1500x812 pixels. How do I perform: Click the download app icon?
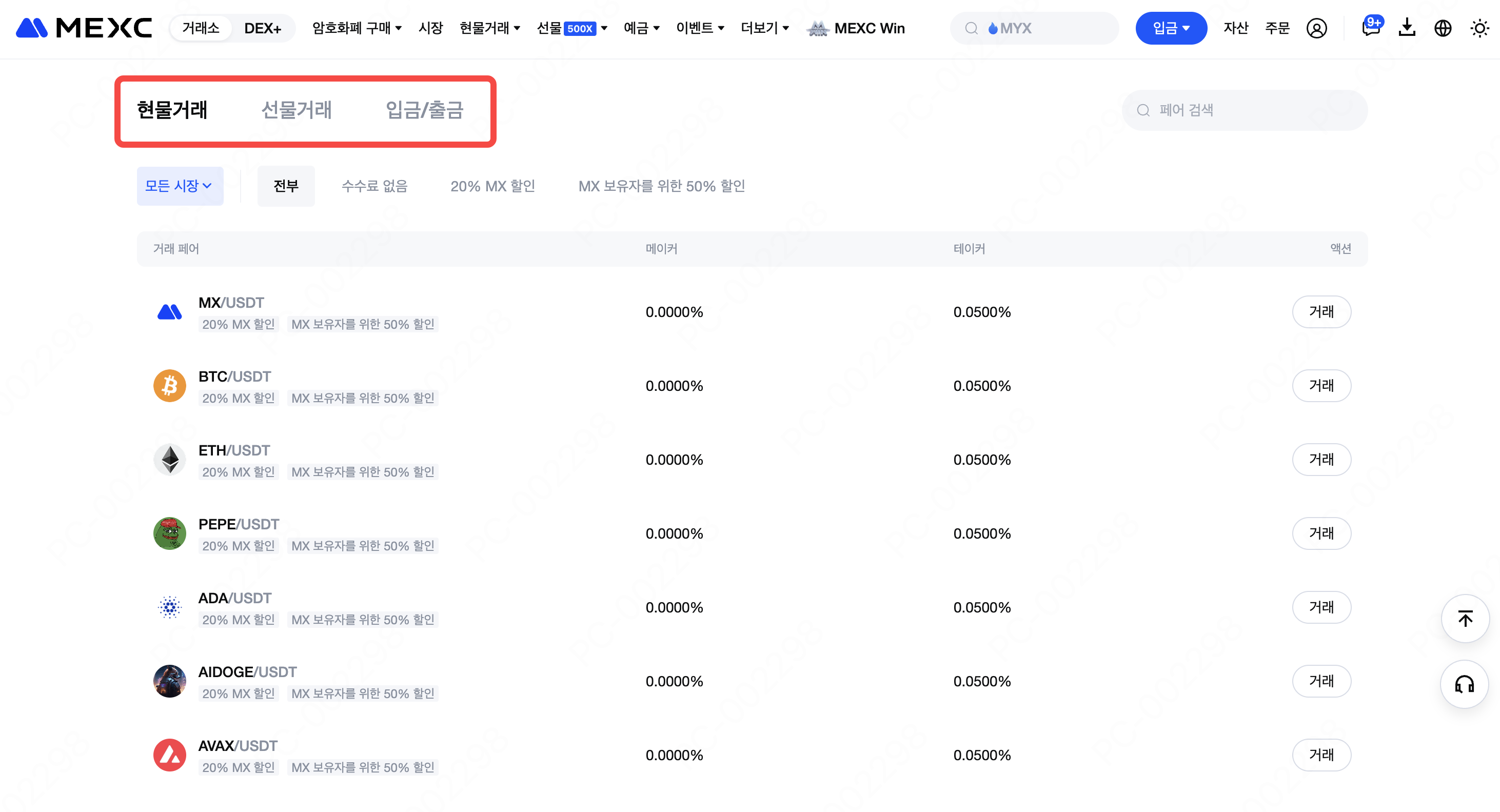(1407, 27)
